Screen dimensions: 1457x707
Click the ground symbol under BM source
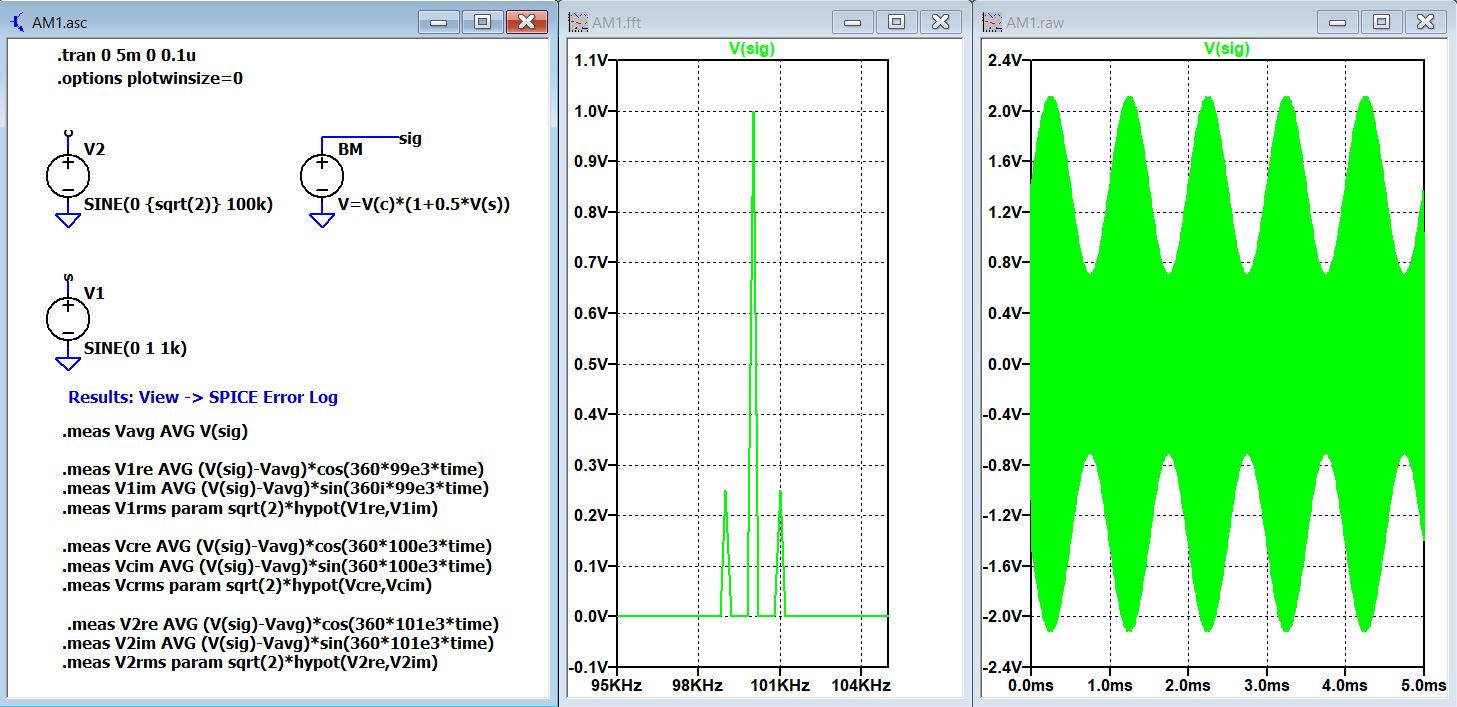(x=322, y=219)
